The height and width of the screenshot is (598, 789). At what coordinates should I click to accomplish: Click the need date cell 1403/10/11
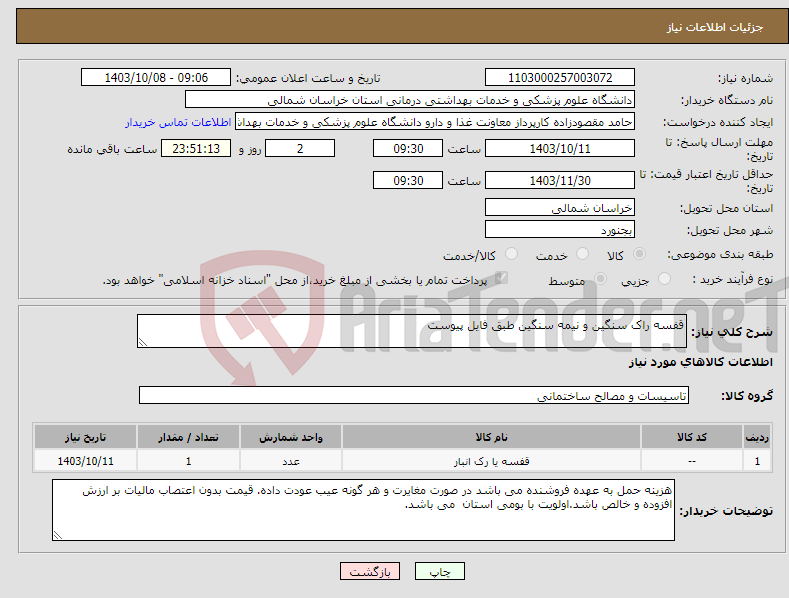pos(86,461)
